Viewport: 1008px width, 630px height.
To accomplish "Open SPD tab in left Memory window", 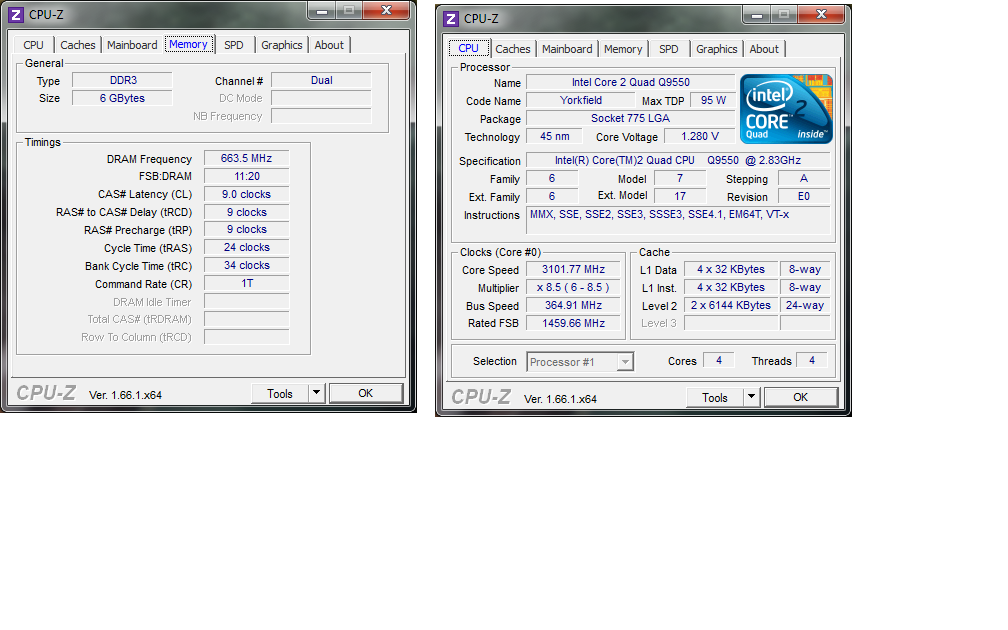I will tap(234, 45).
